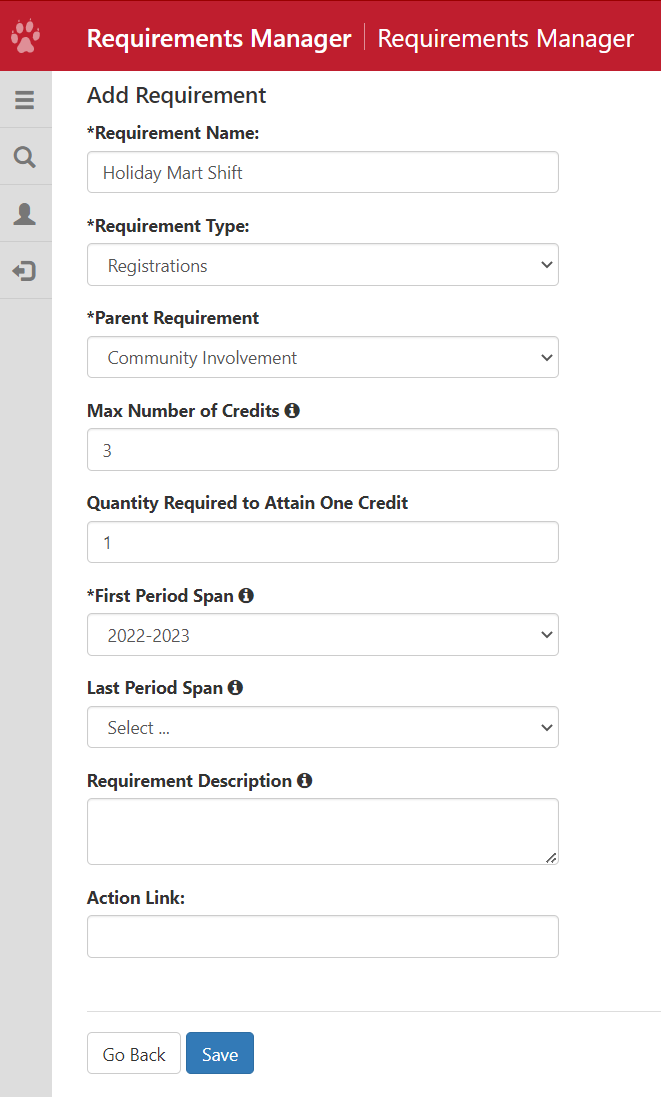Click the search magnifier sidebar icon
This screenshot has width=661, height=1097.
[25, 157]
